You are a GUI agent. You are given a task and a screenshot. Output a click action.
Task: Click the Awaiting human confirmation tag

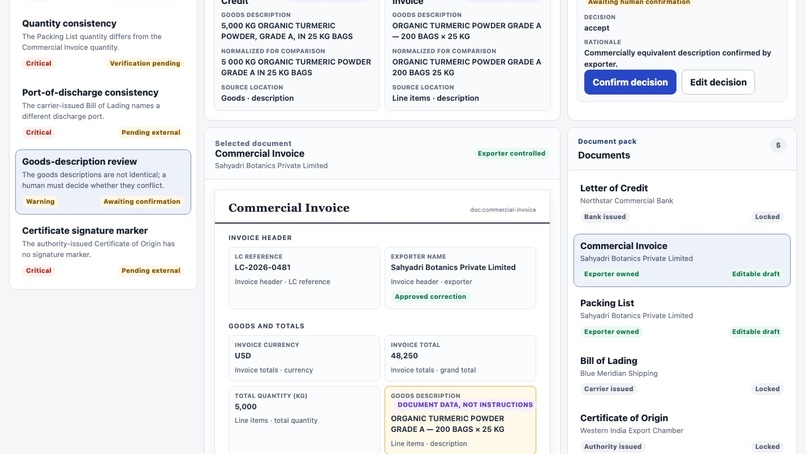(639, 3)
